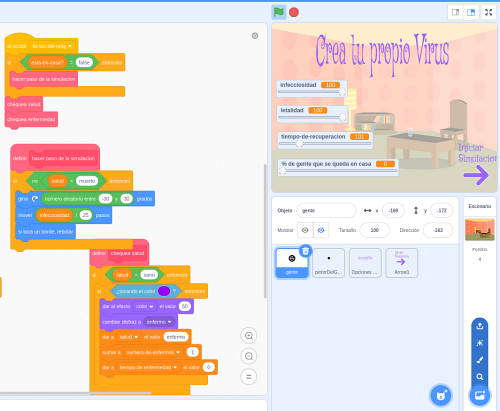Edit the sprite name field gente
The height and width of the screenshot is (411, 500).
coord(326,210)
